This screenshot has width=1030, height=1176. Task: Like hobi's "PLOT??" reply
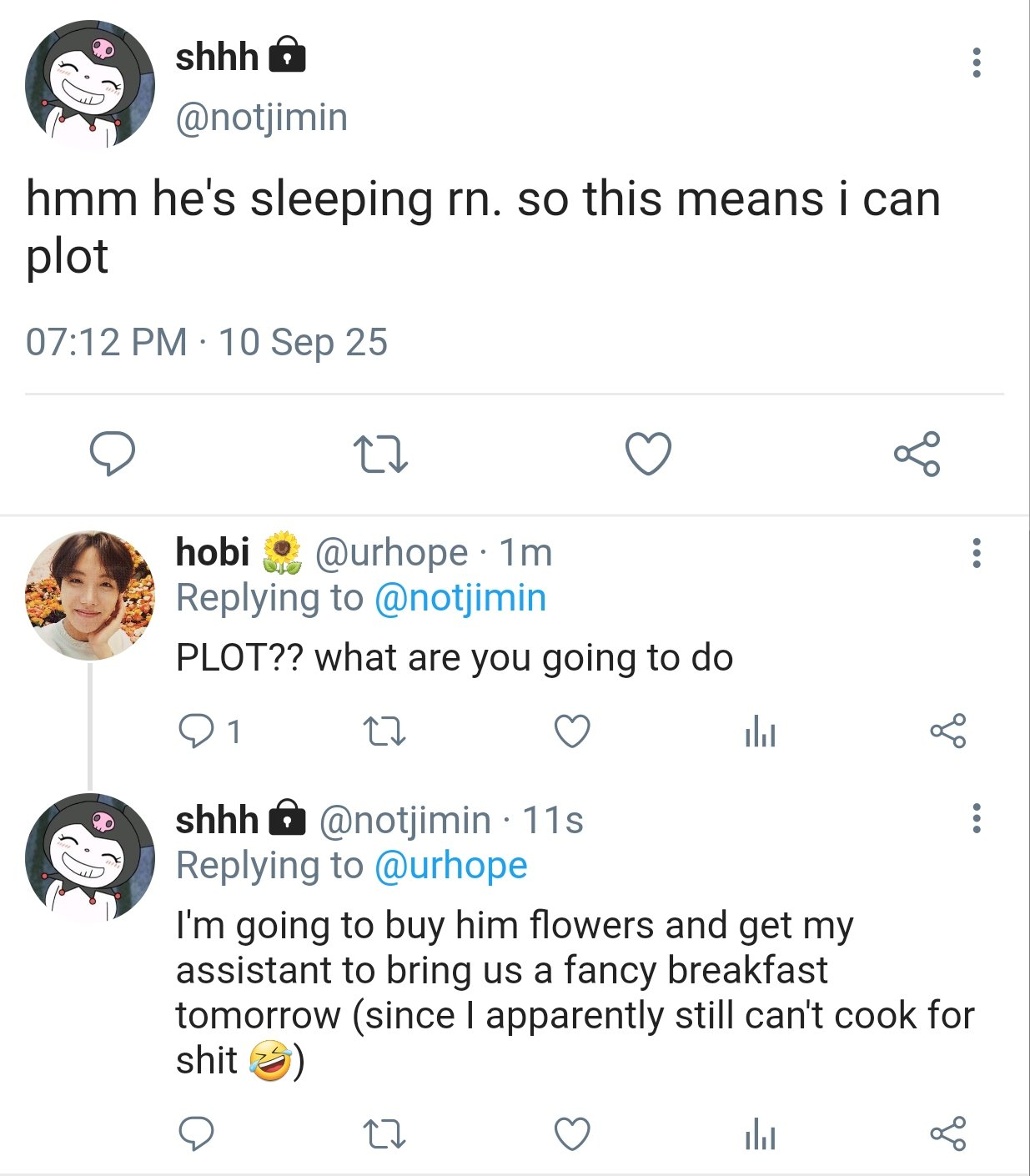coord(572,731)
